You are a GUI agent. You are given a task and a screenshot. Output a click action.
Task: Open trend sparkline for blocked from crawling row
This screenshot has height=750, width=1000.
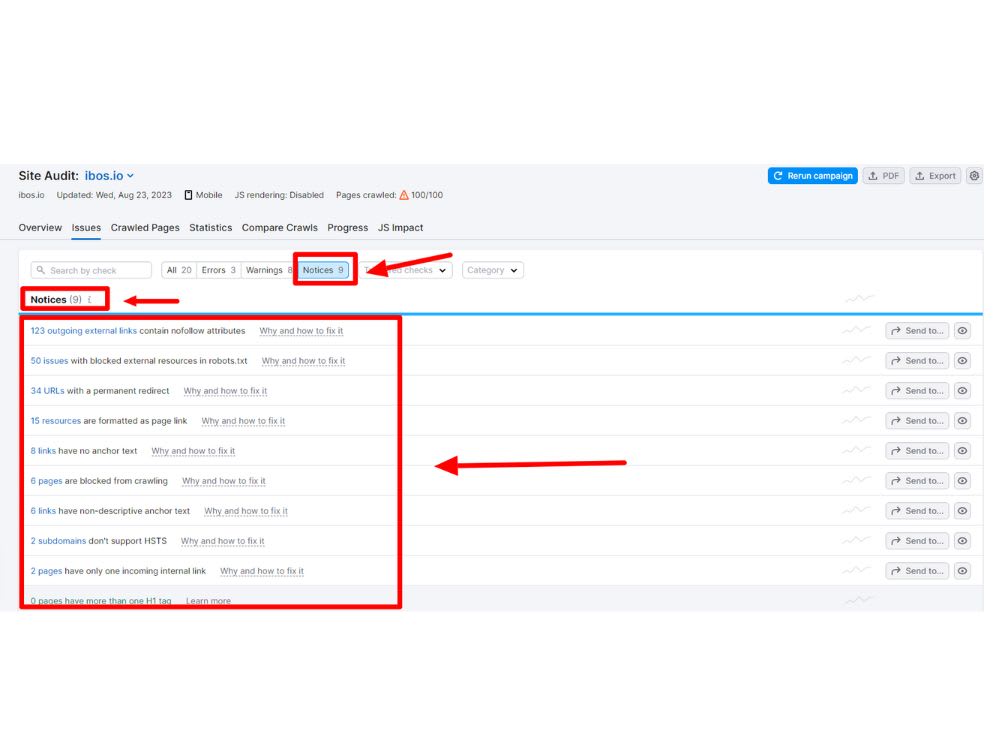(x=856, y=480)
